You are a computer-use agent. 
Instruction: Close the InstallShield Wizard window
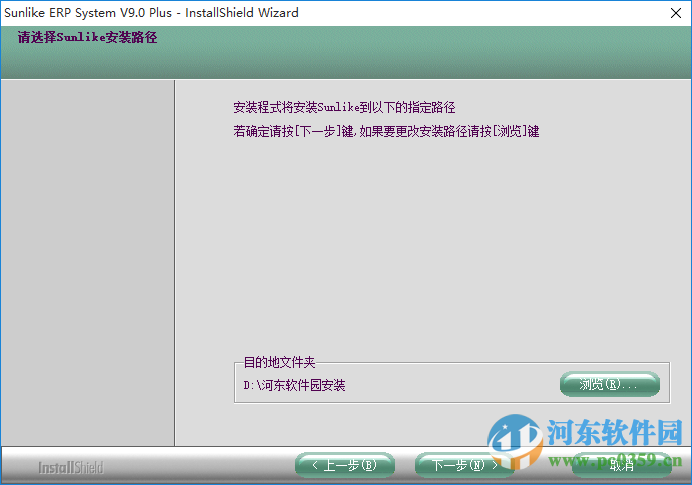[x=676, y=13]
